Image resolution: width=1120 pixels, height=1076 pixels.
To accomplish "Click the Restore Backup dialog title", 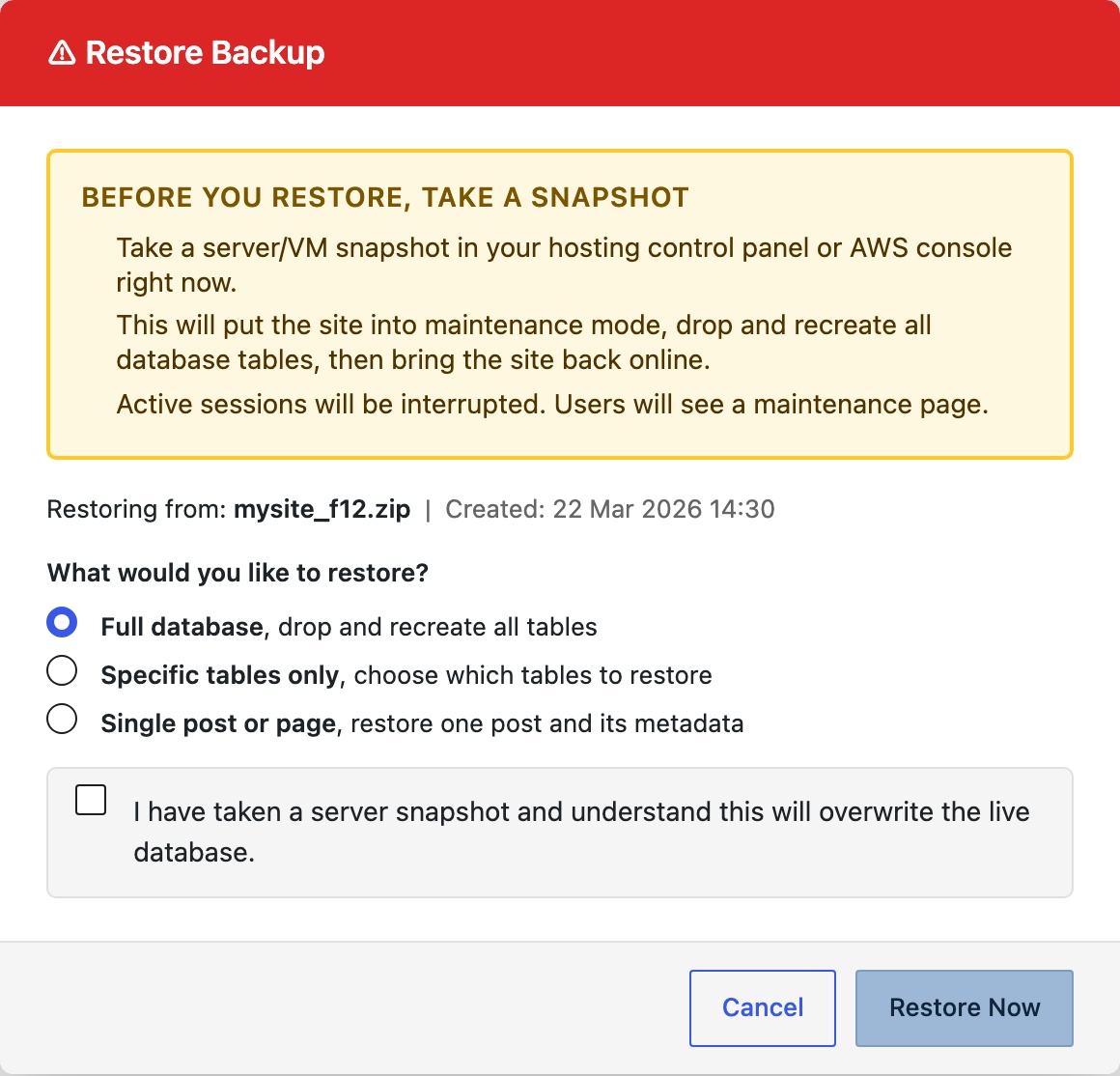I will [205, 53].
